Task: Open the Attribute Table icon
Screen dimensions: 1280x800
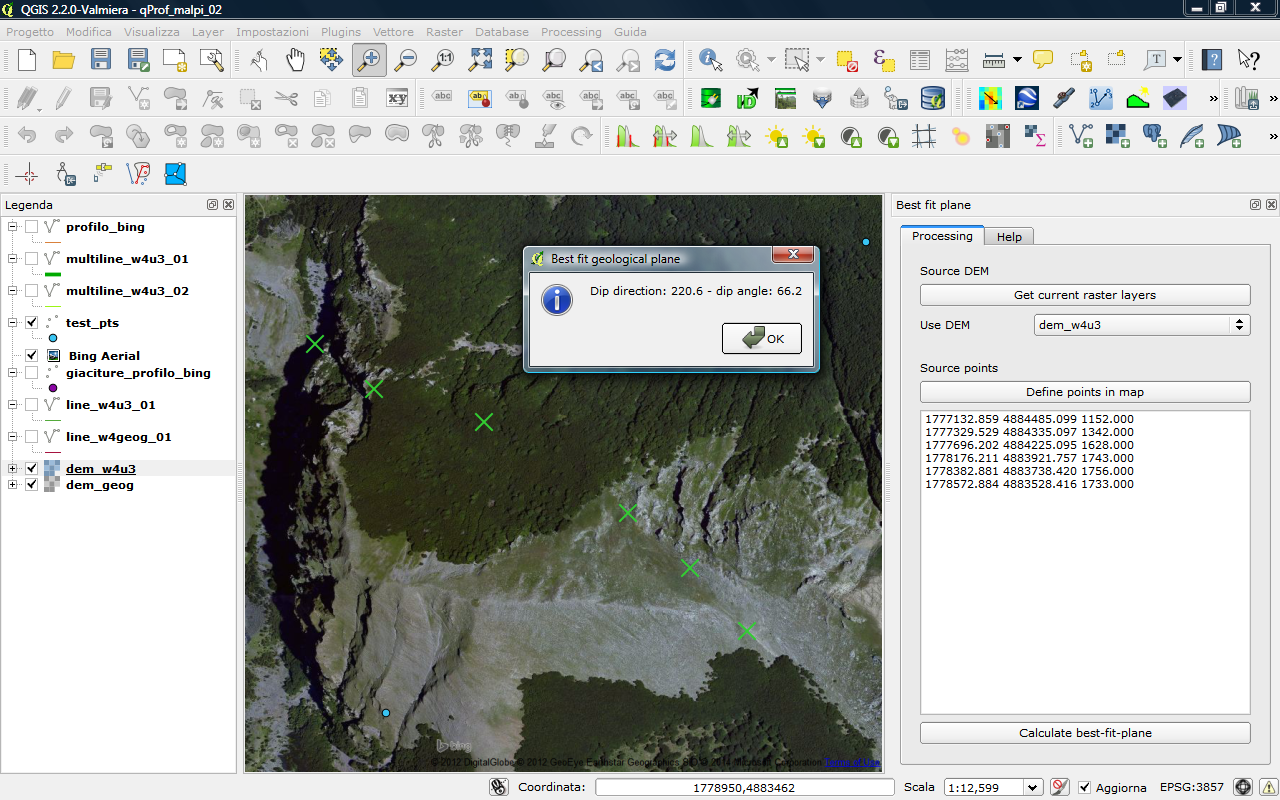Action: pos(917,59)
